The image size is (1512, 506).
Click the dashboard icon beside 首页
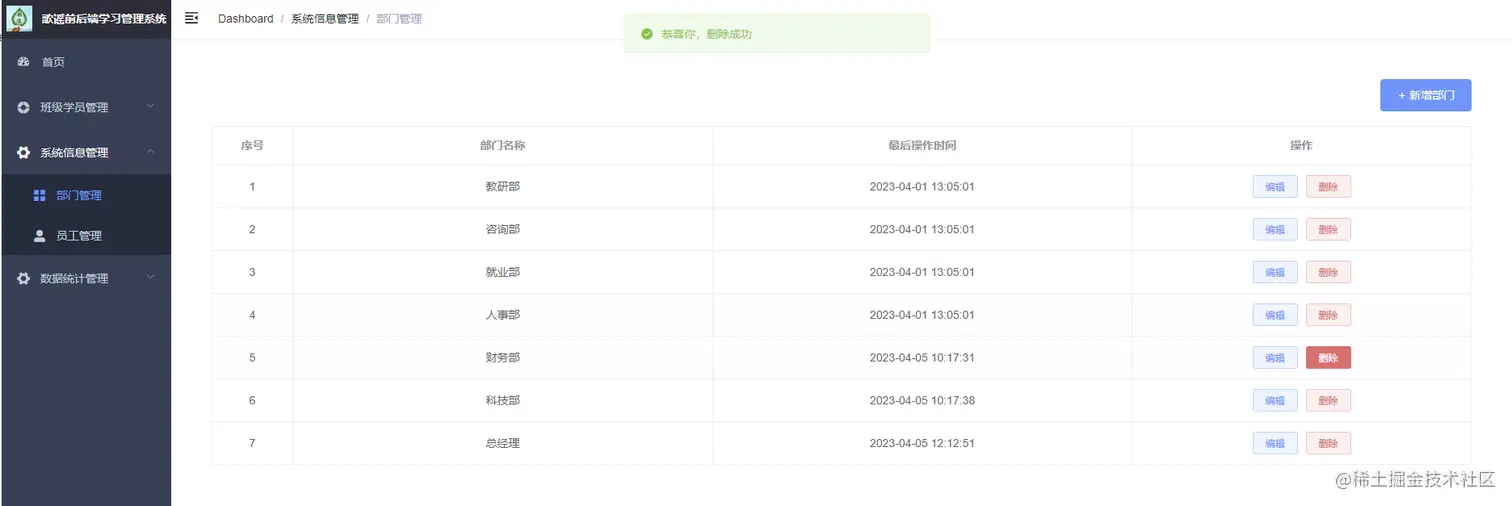click(24, 62)
